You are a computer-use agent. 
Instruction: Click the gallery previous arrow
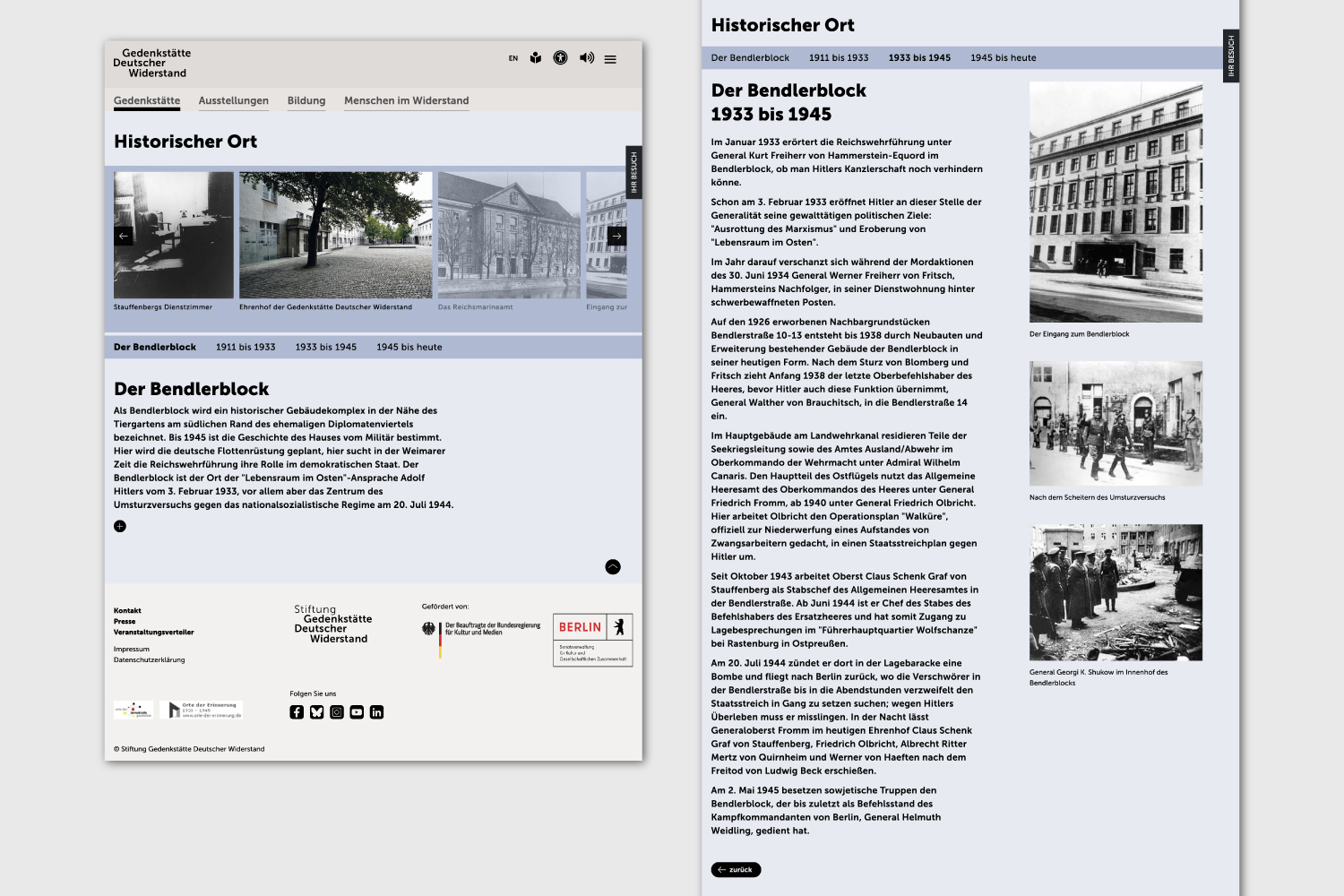124,236
